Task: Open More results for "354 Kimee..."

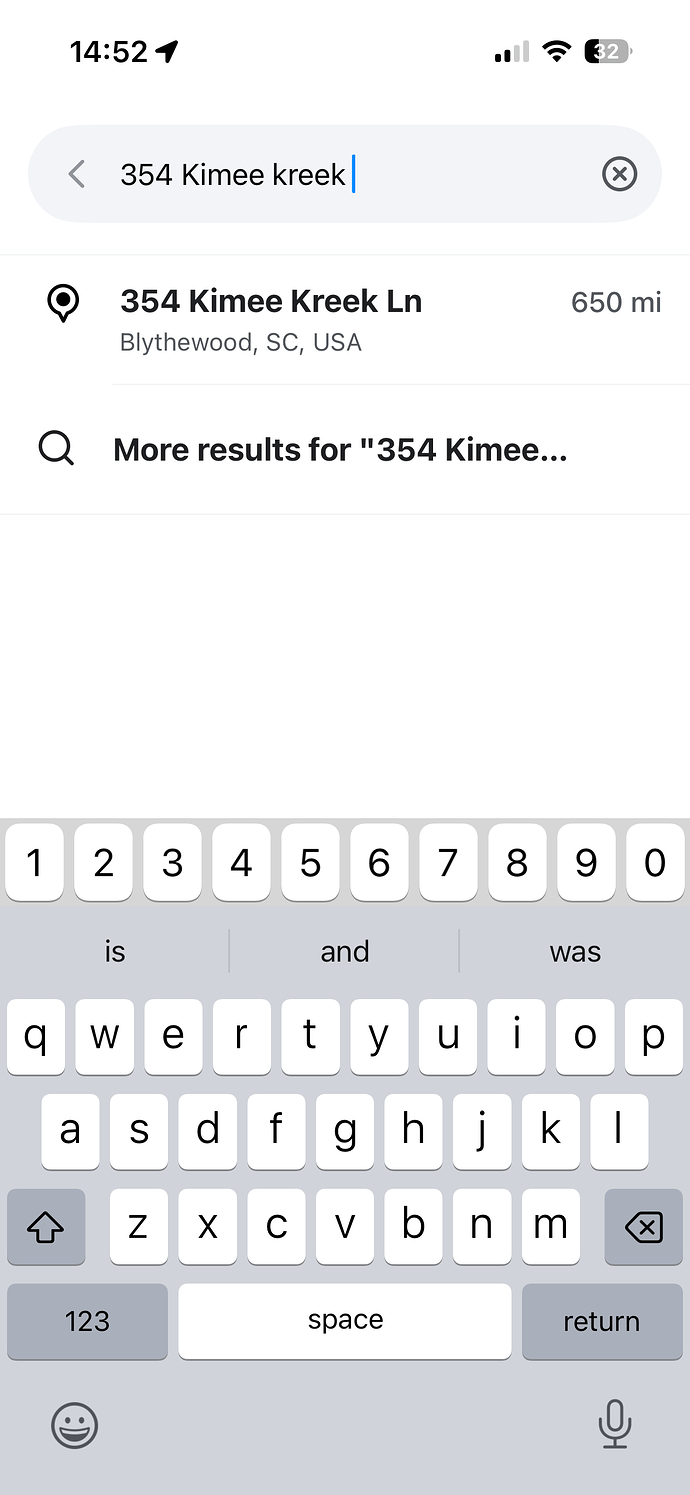Action: (340, 450)
